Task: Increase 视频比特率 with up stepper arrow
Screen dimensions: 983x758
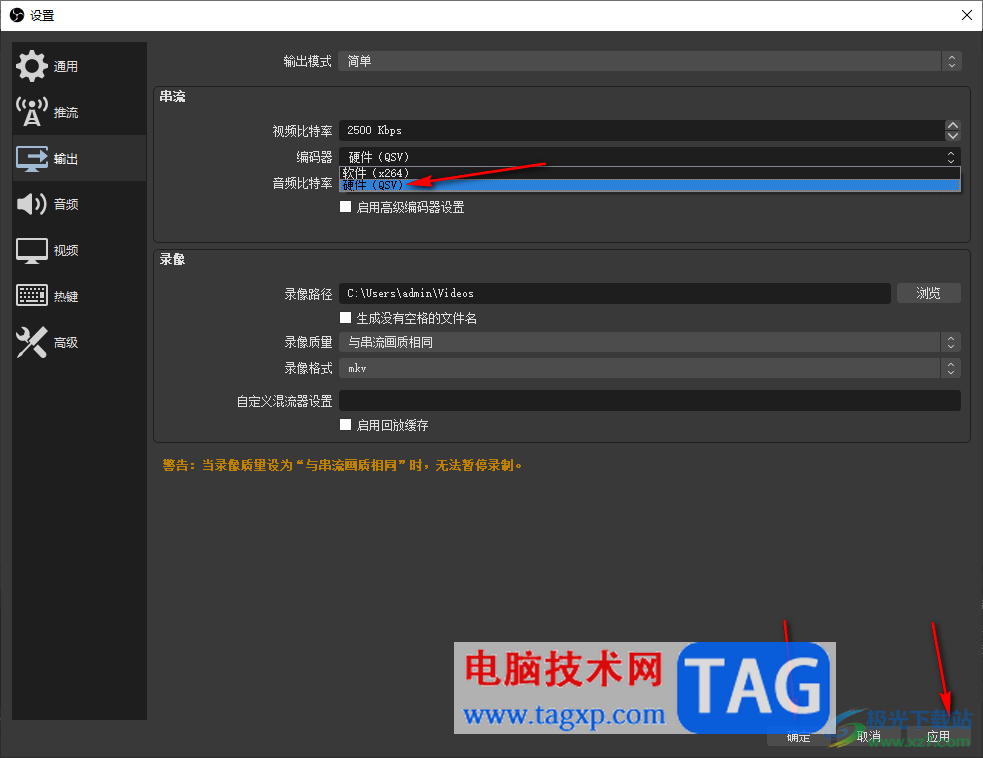Action: [953, 125]
